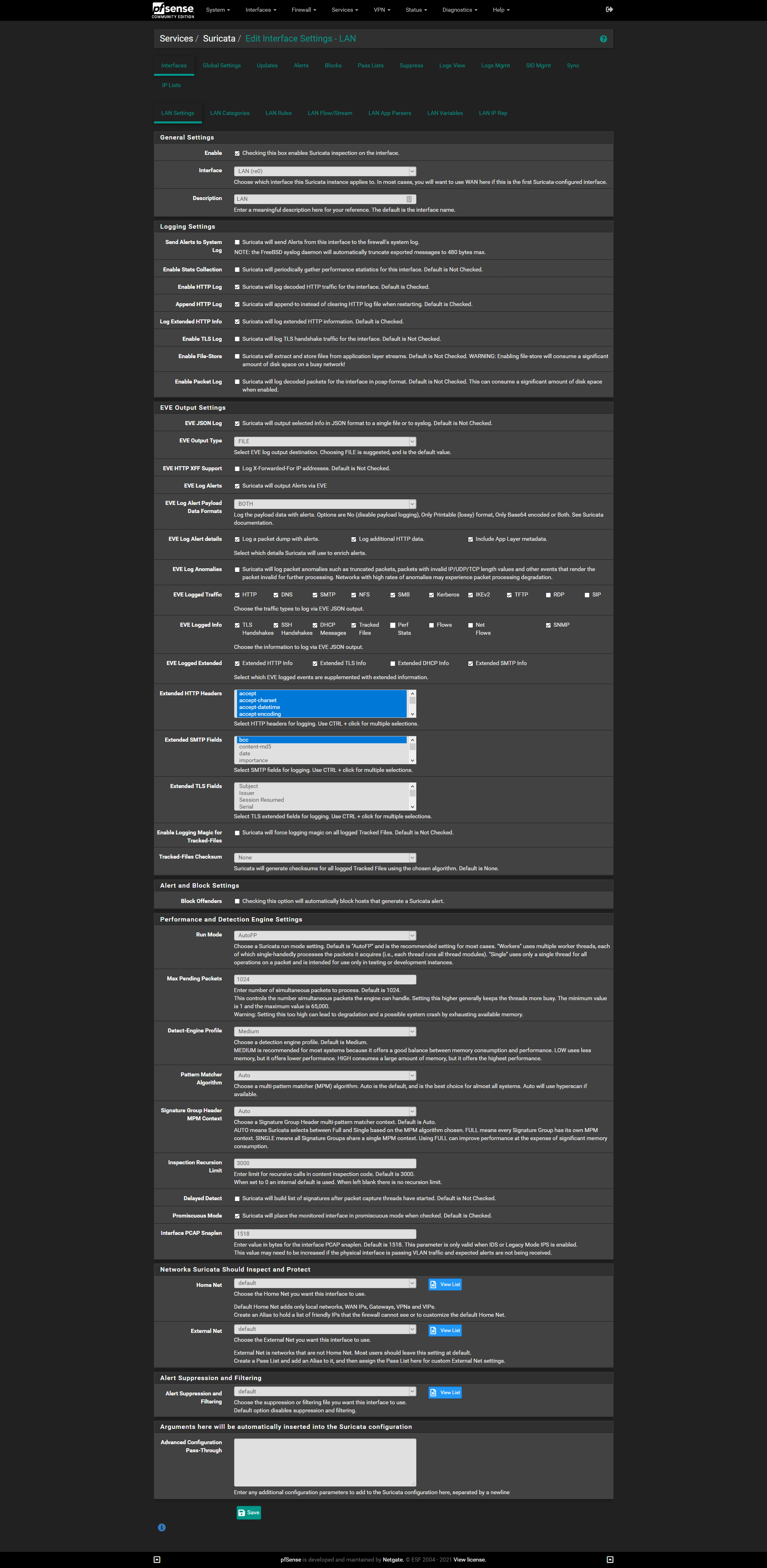The width and height of the screenshot is (767, 1568).
Task: Open LAN IP Rep tab
Action: pyautogui.click(x=493, y=113)
